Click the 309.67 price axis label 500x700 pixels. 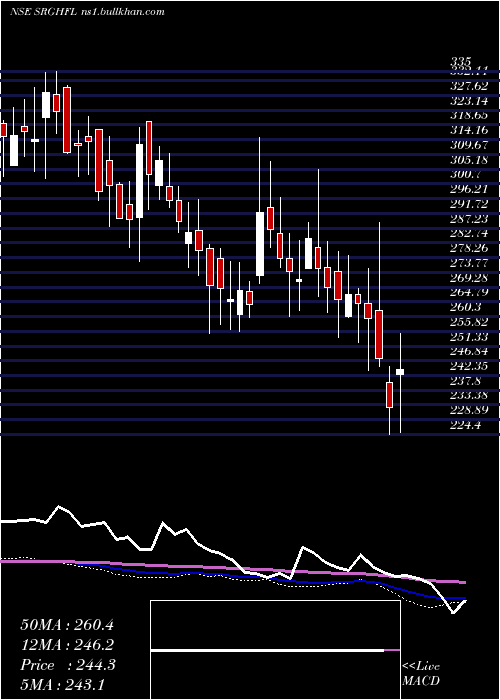coord(469,145)
